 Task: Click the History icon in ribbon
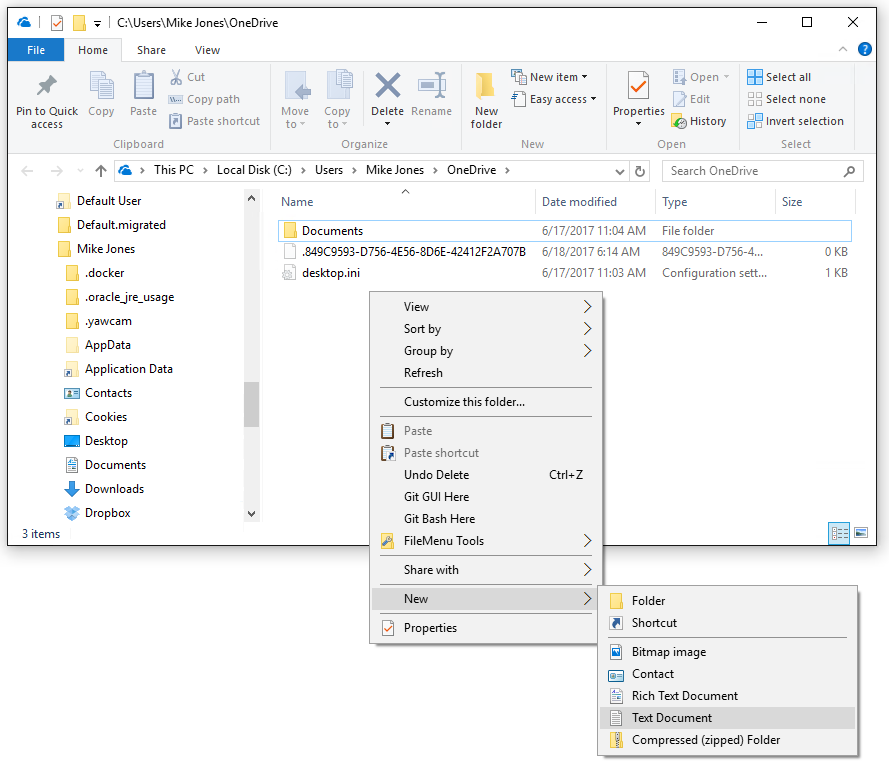(x=679, y=121)
